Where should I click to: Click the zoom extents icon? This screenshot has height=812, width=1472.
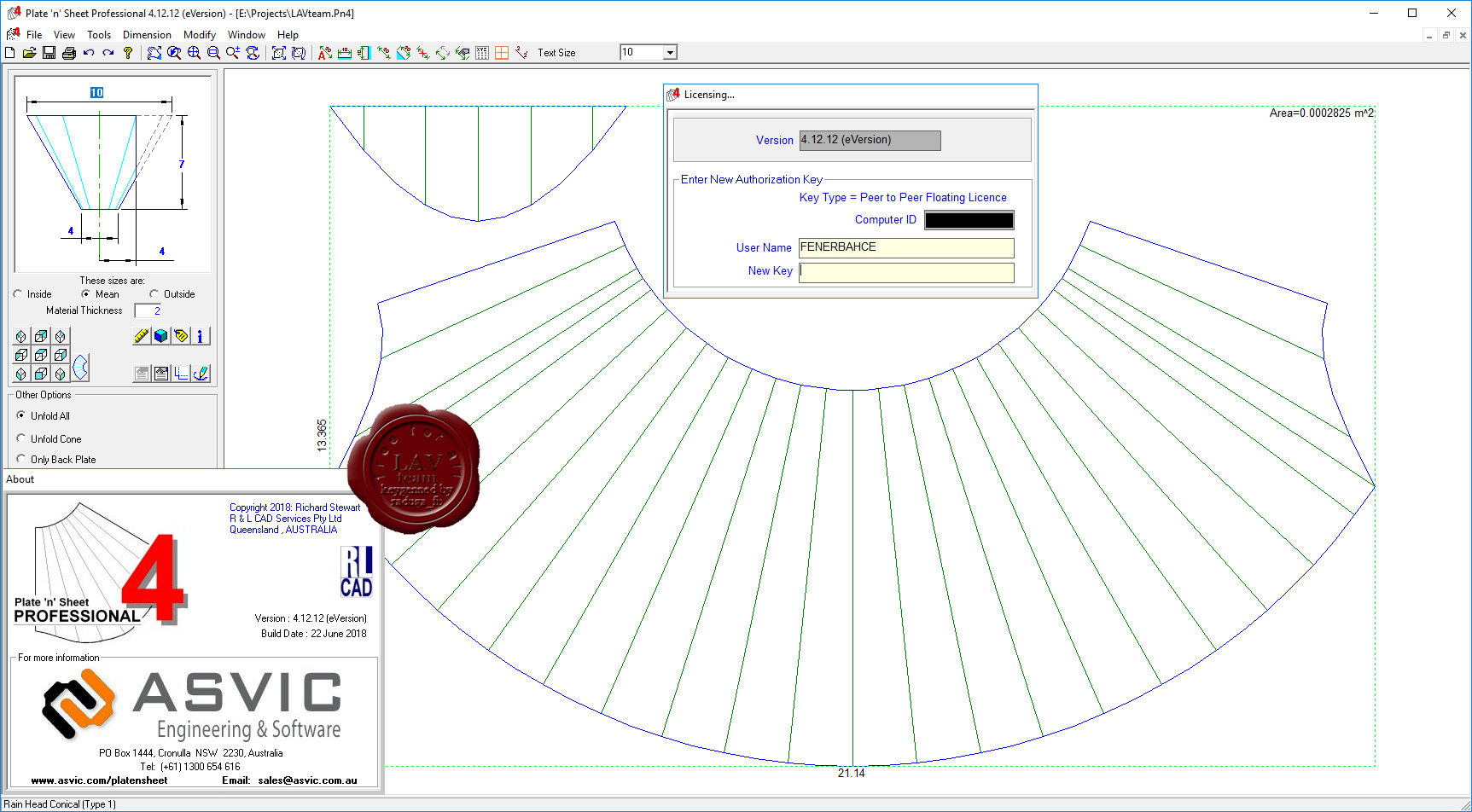point(279,53)
